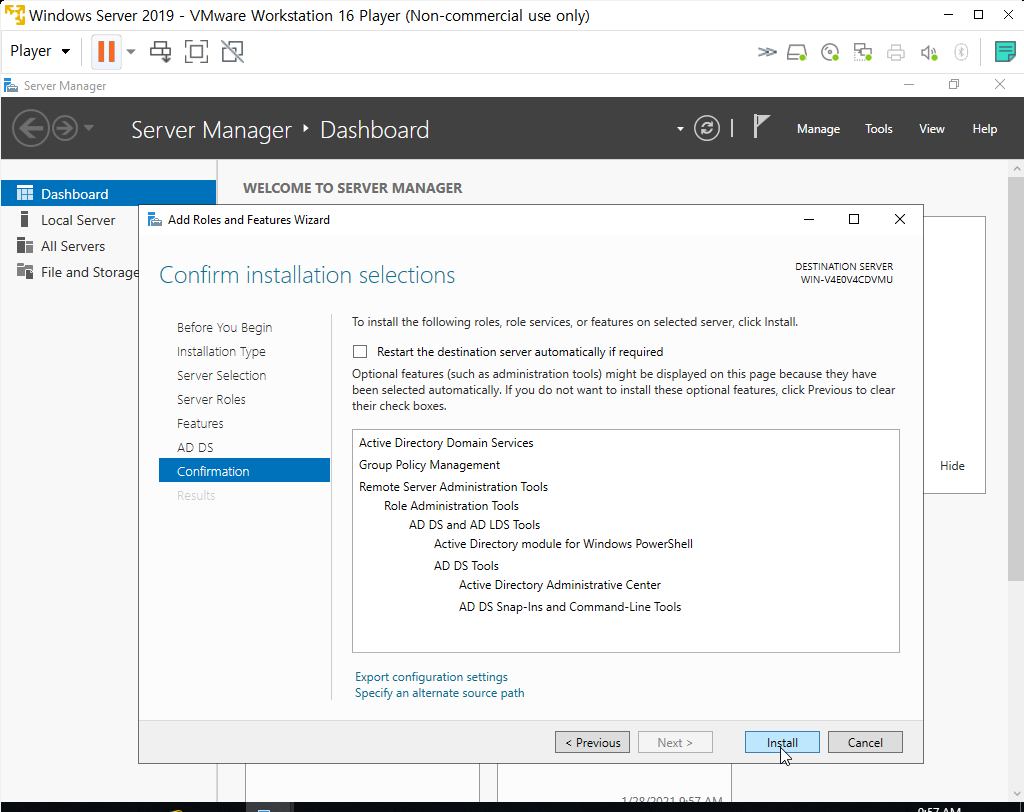Open the power options arrow next to pause
Screen dimensions: 1024x812
tap(131, 52)
